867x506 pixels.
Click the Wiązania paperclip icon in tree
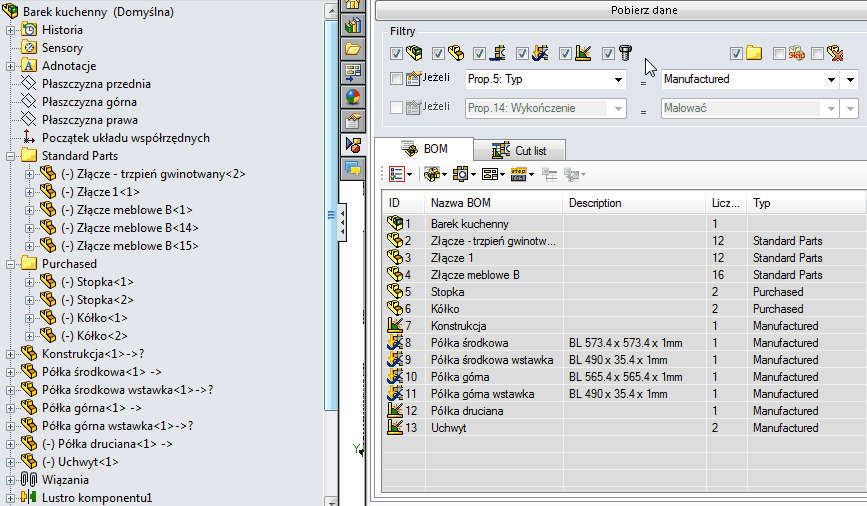(x=29, y=479)
